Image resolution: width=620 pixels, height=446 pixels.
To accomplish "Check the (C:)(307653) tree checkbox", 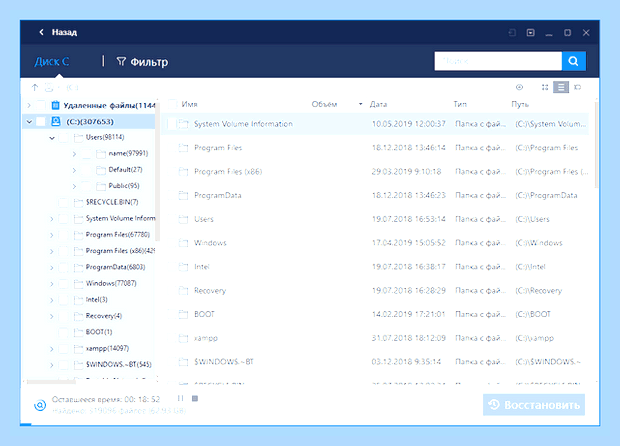I will tap(41, 121).
